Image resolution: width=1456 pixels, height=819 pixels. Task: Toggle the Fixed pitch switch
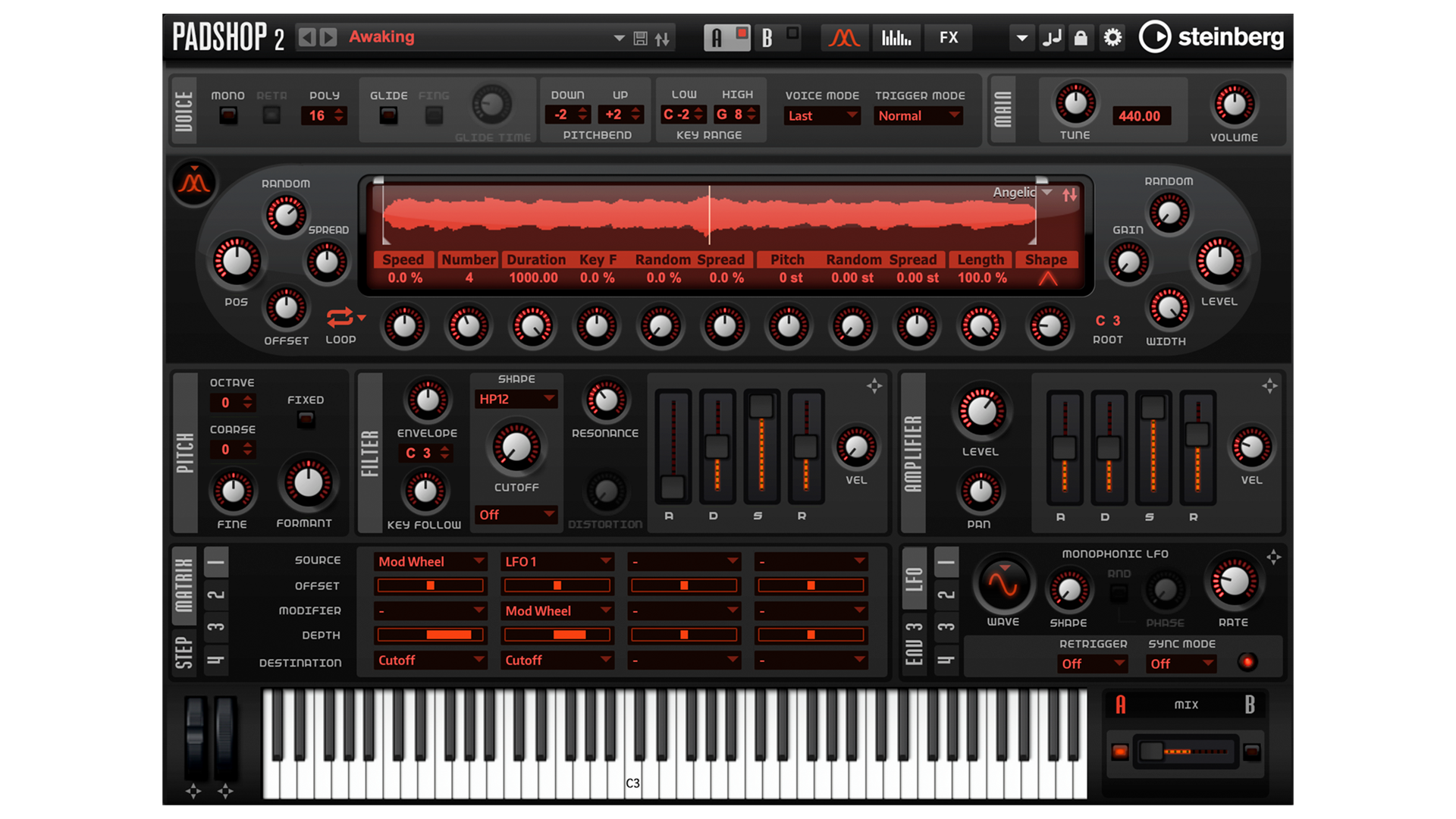(306, 419)
